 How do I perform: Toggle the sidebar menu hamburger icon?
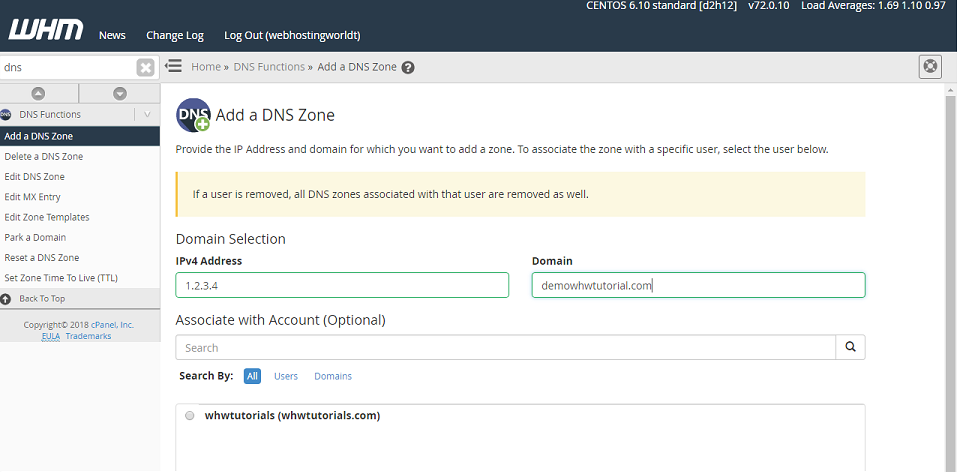(173, 67)
